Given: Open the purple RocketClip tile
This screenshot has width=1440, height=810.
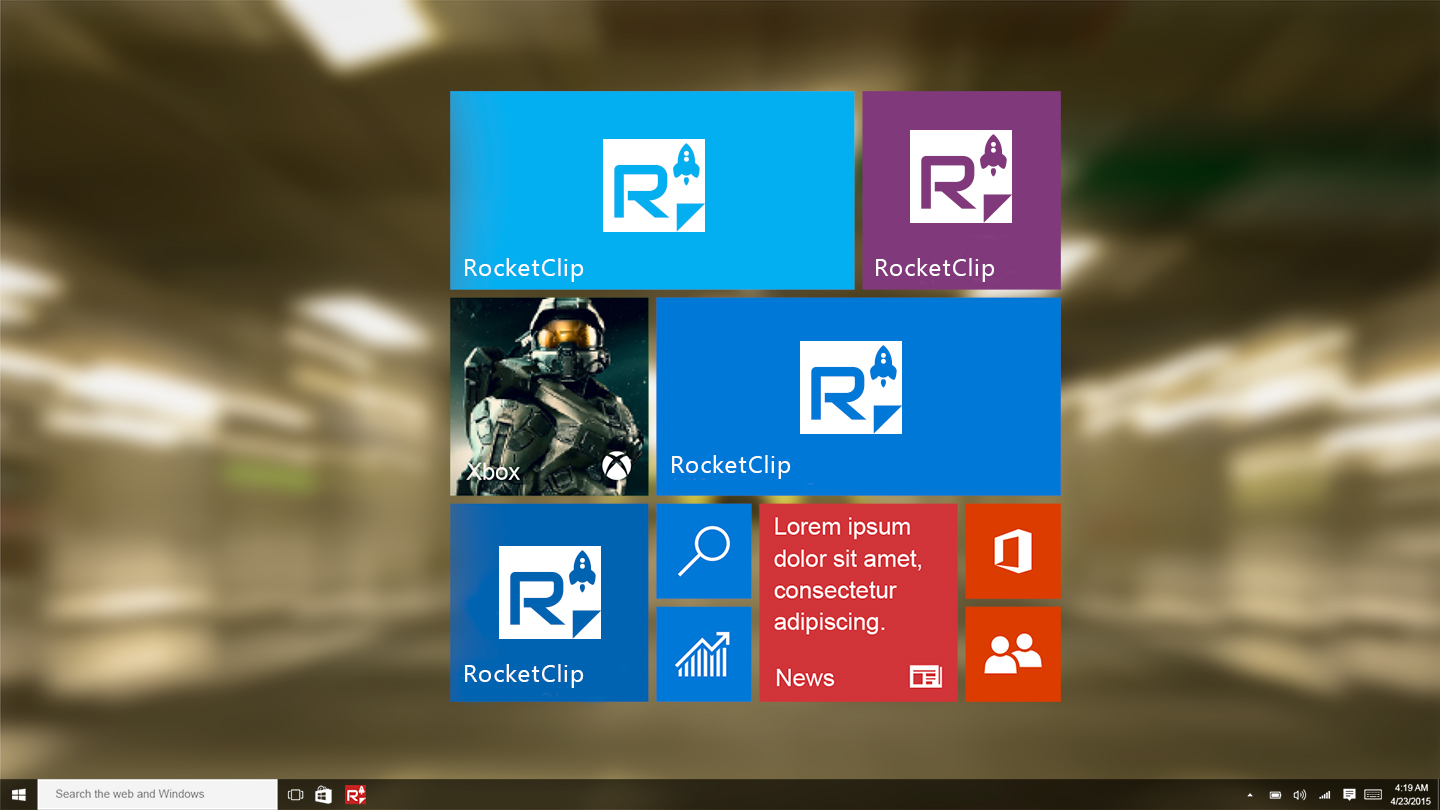Looking at the screenshot, I should pos(961,190).
